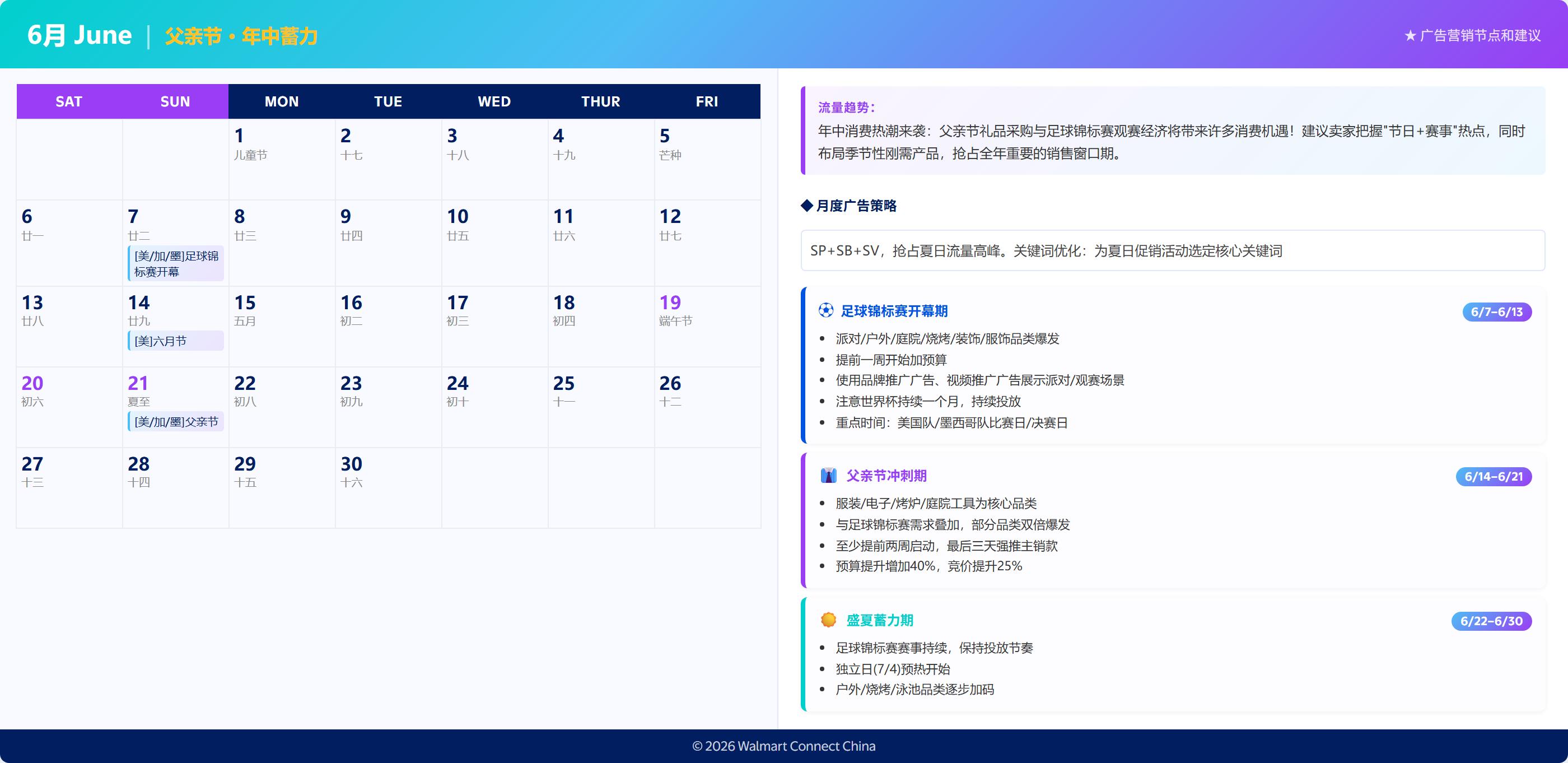Image resolution: width=1568 pixels, height=763 pixels.
Task: Open the Walmart Connect China footer link
Action: tap(784, 745)
